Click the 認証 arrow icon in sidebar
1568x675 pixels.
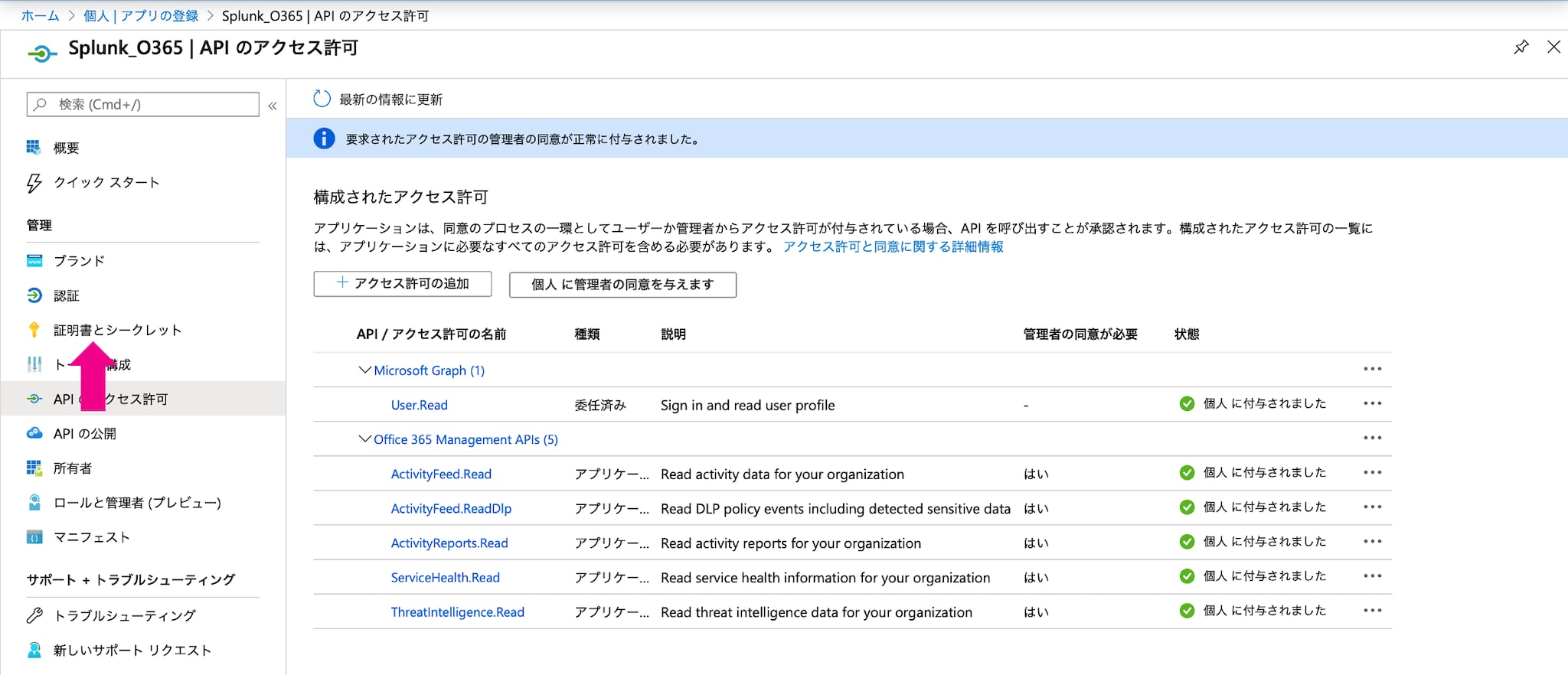click(x=34, y=295)
